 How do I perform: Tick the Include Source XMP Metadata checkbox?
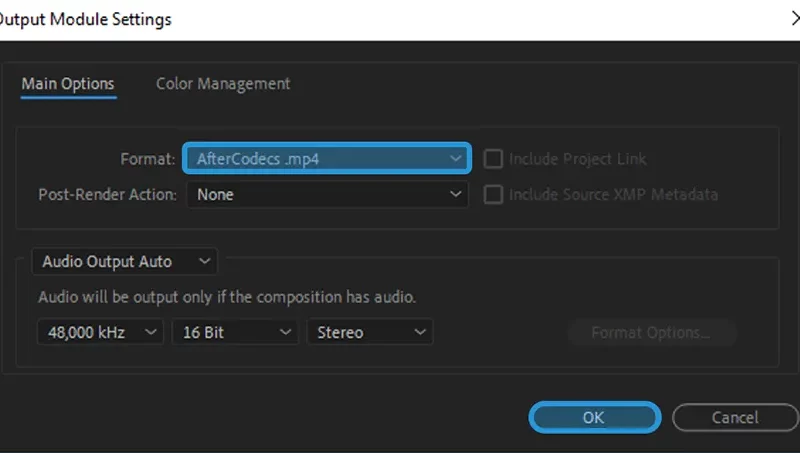point(493,194)
